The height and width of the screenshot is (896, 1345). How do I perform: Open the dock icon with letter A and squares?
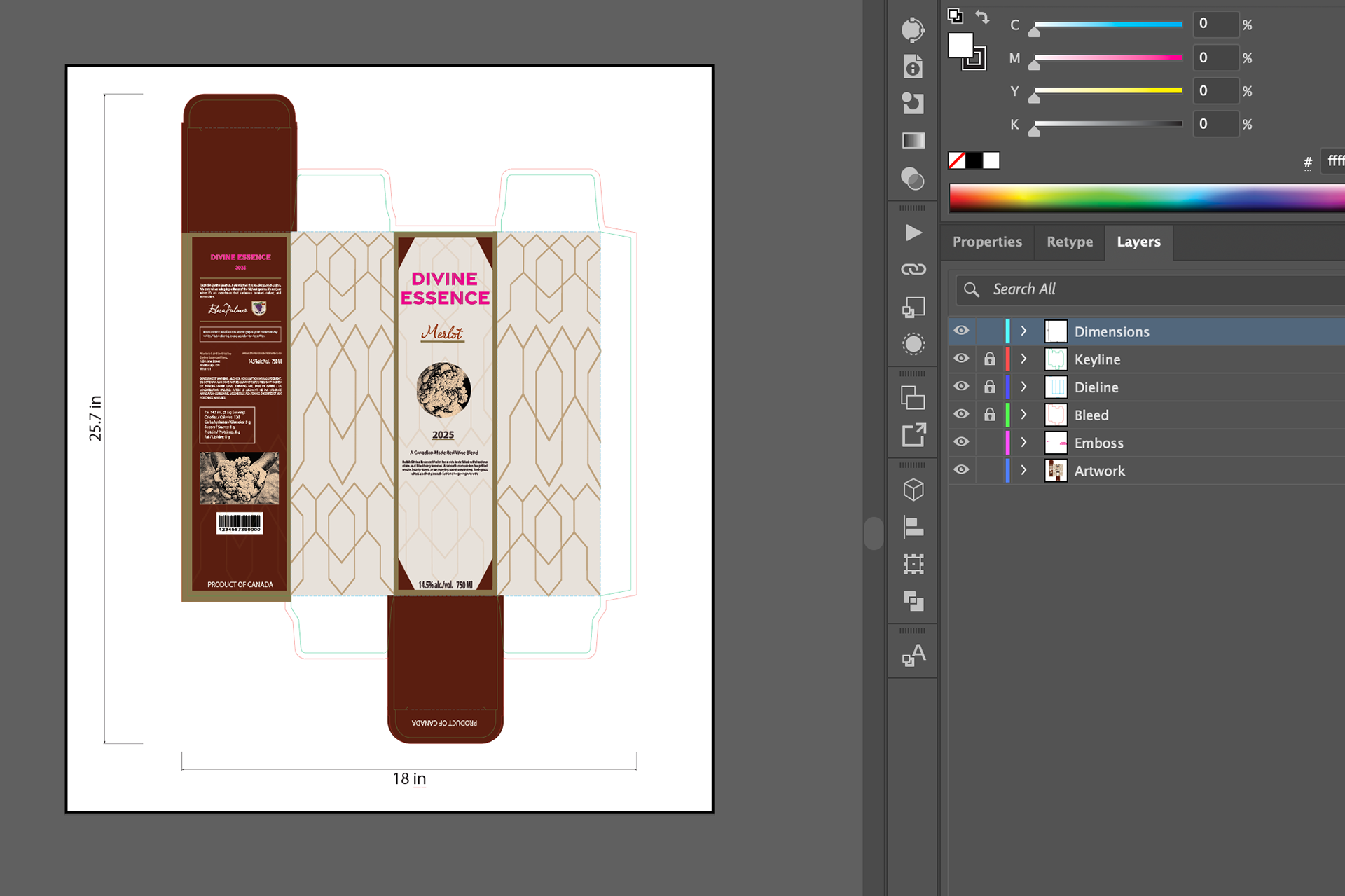point(913,655)
